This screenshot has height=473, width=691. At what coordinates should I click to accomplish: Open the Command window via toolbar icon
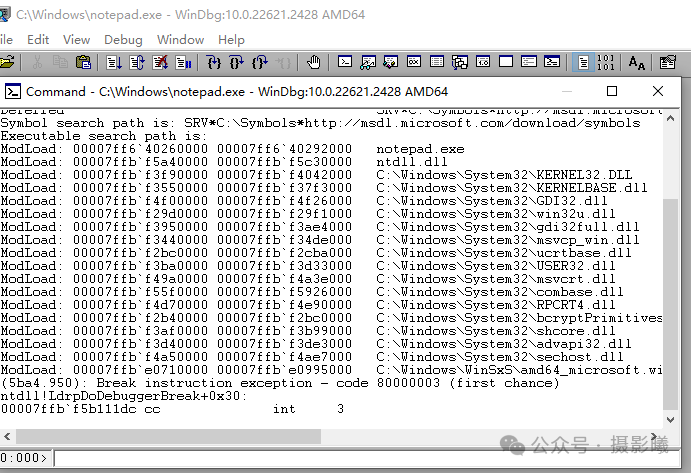[x=345, y=62]
